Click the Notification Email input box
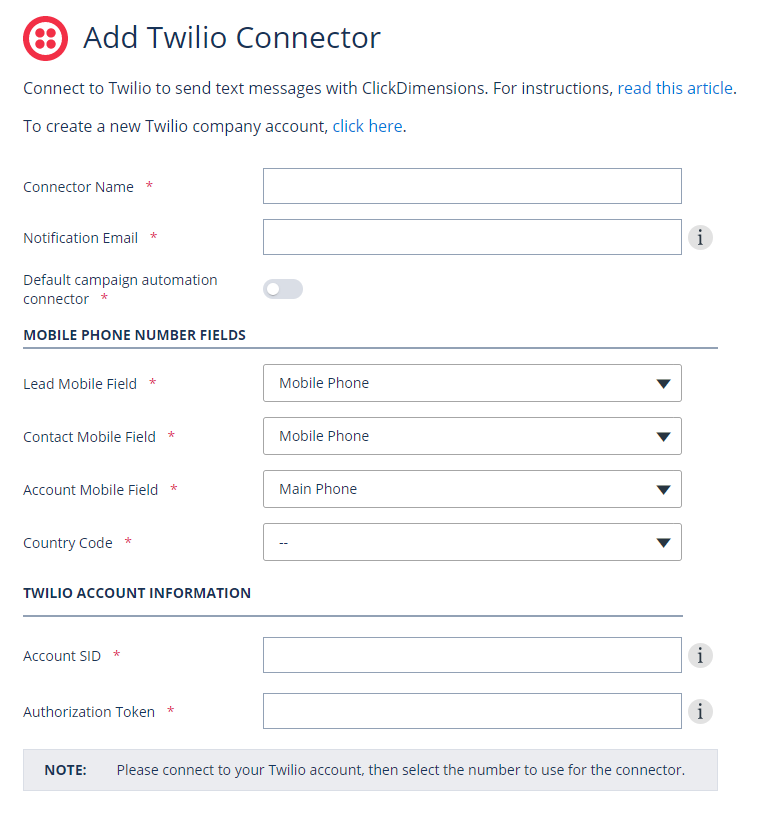 [x=472, y=237]
